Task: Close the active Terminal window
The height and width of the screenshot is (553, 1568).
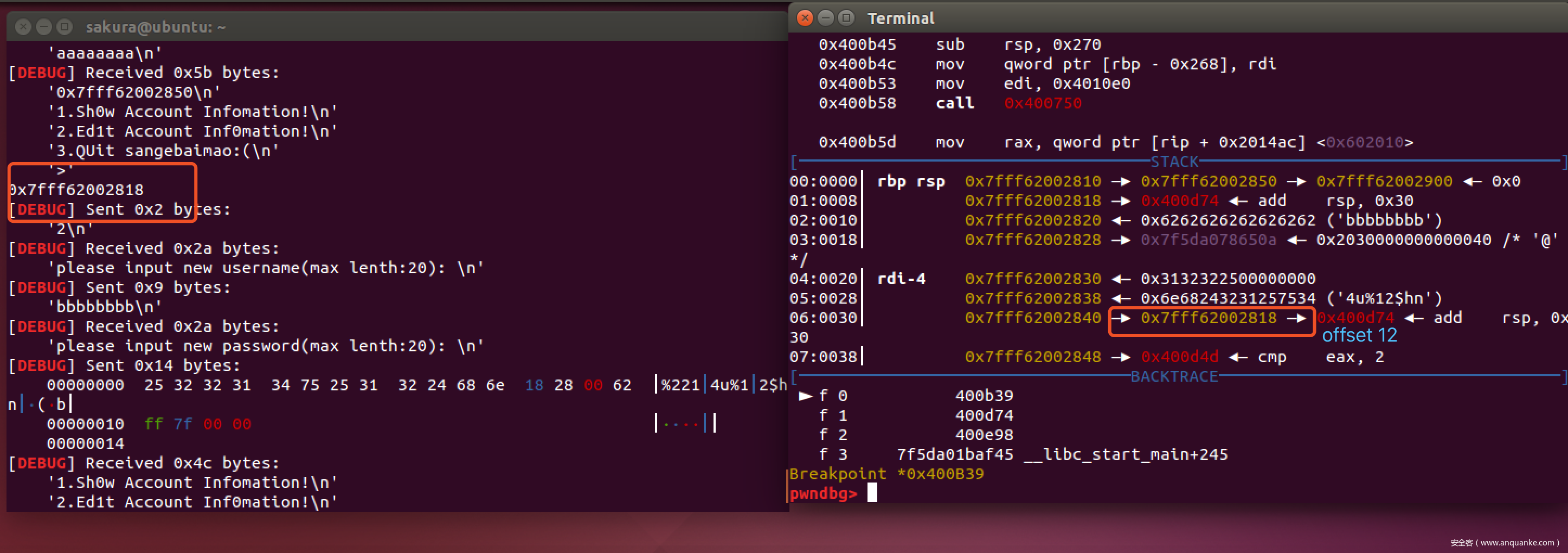Action: point(805,18)
